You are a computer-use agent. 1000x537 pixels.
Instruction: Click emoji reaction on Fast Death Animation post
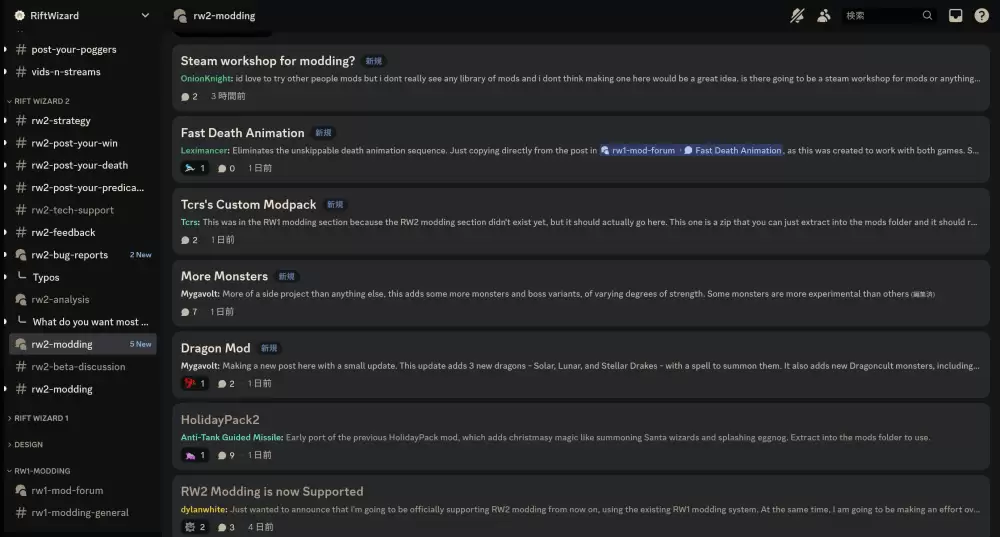(194, 168)
